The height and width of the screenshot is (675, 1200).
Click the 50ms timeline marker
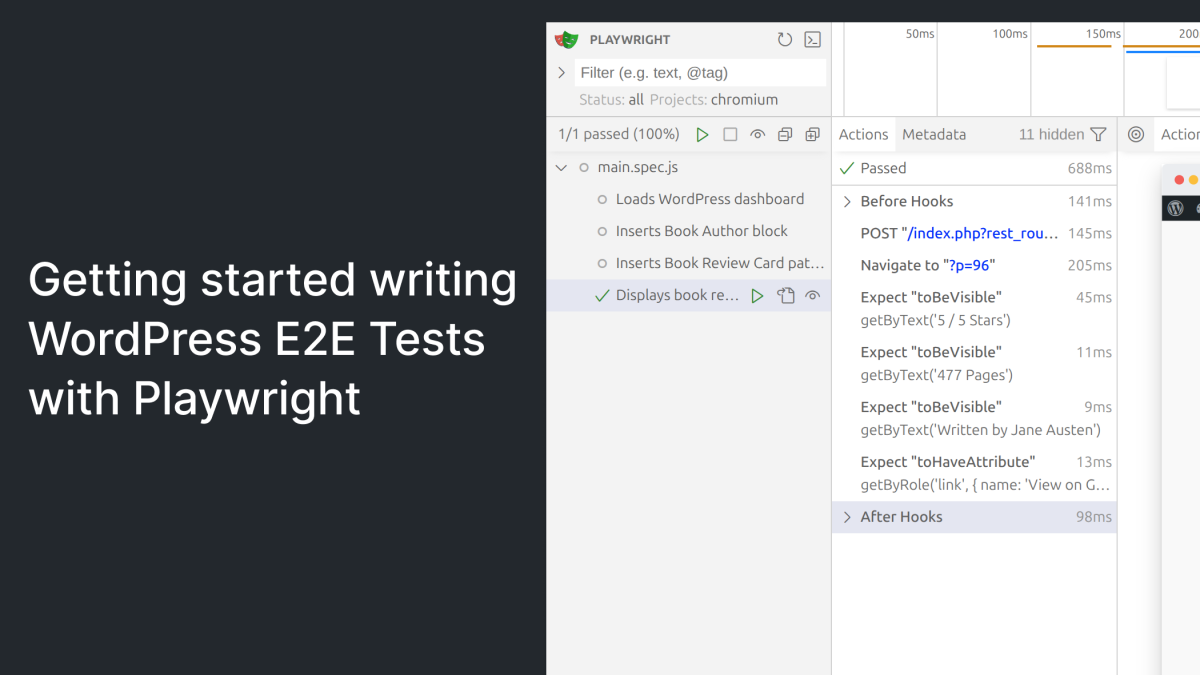tap(920, 34)
